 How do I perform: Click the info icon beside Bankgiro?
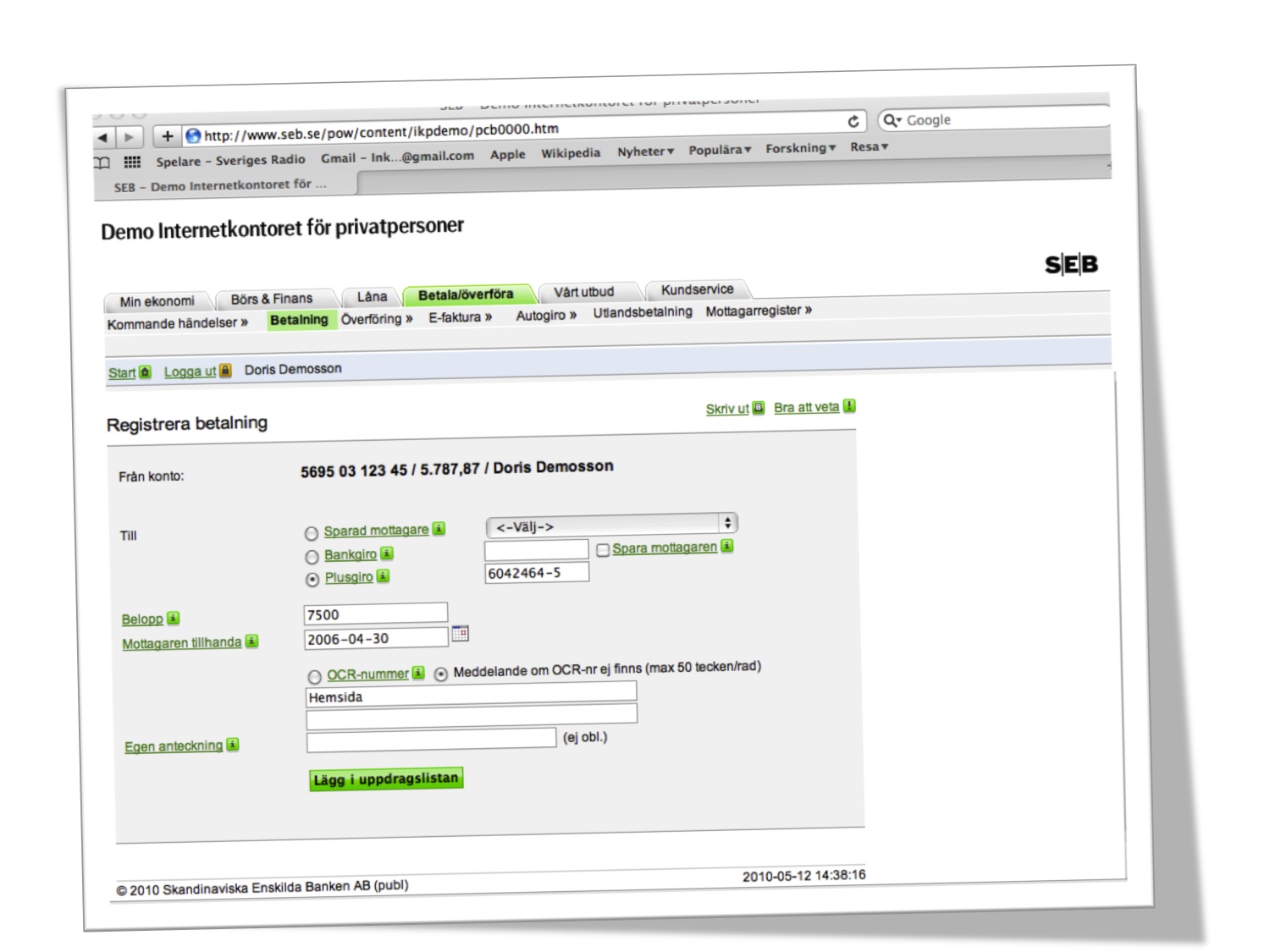click(387, 553)
